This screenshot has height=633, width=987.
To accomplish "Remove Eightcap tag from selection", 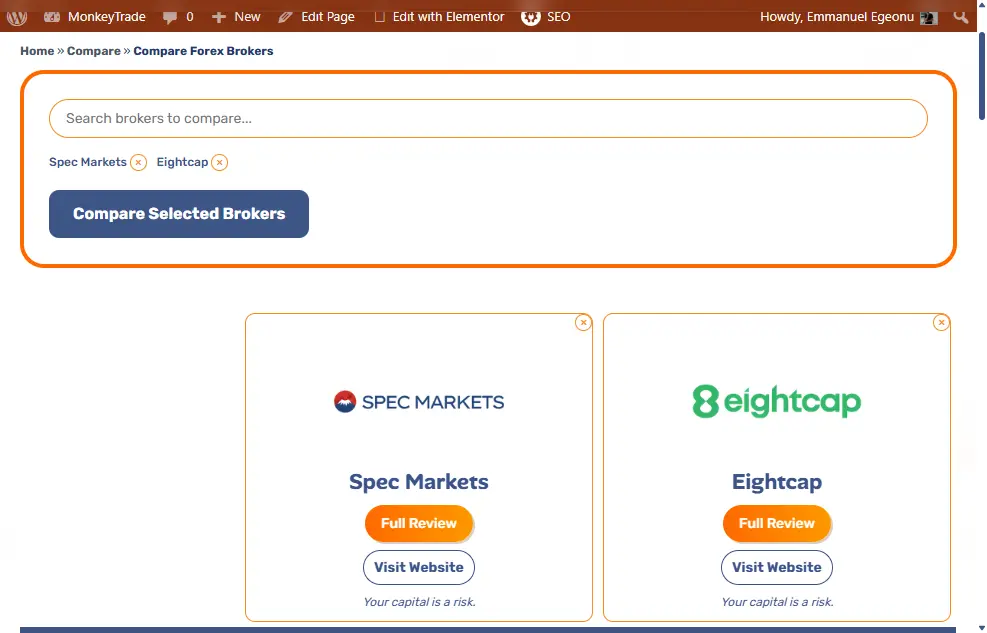I will click(219, 162).
